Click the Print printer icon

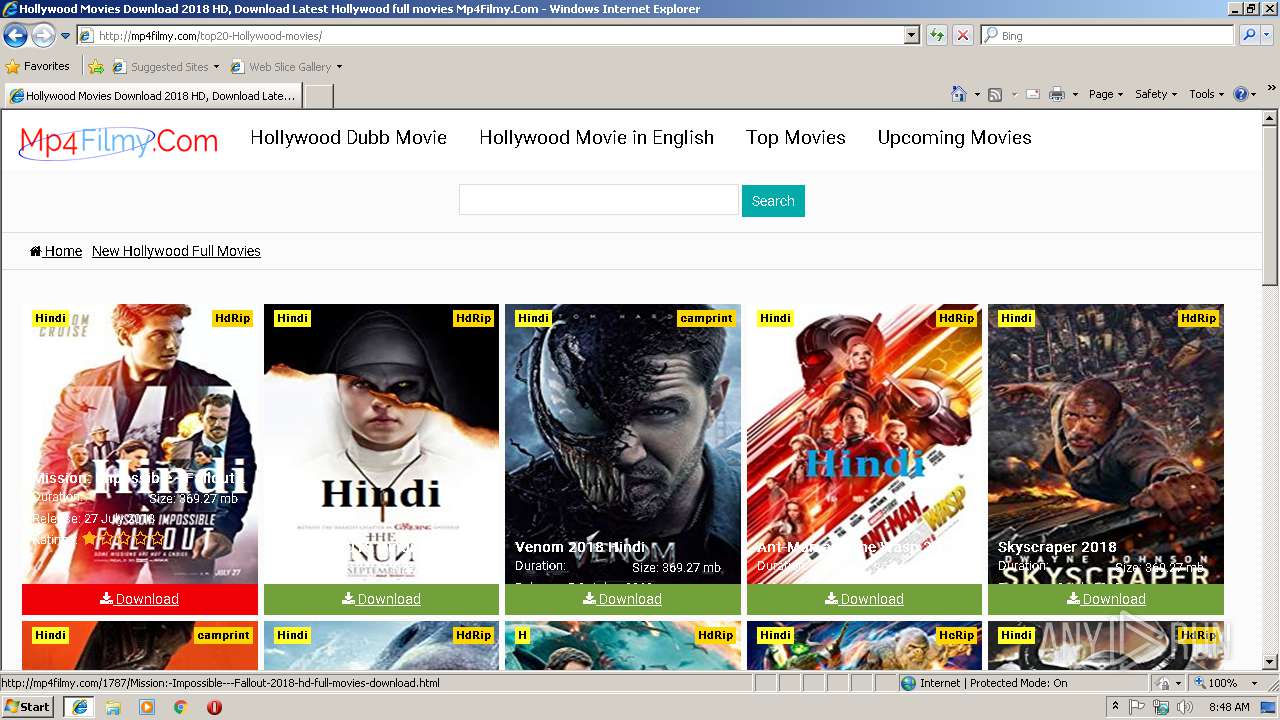[x=1056, y=94]
